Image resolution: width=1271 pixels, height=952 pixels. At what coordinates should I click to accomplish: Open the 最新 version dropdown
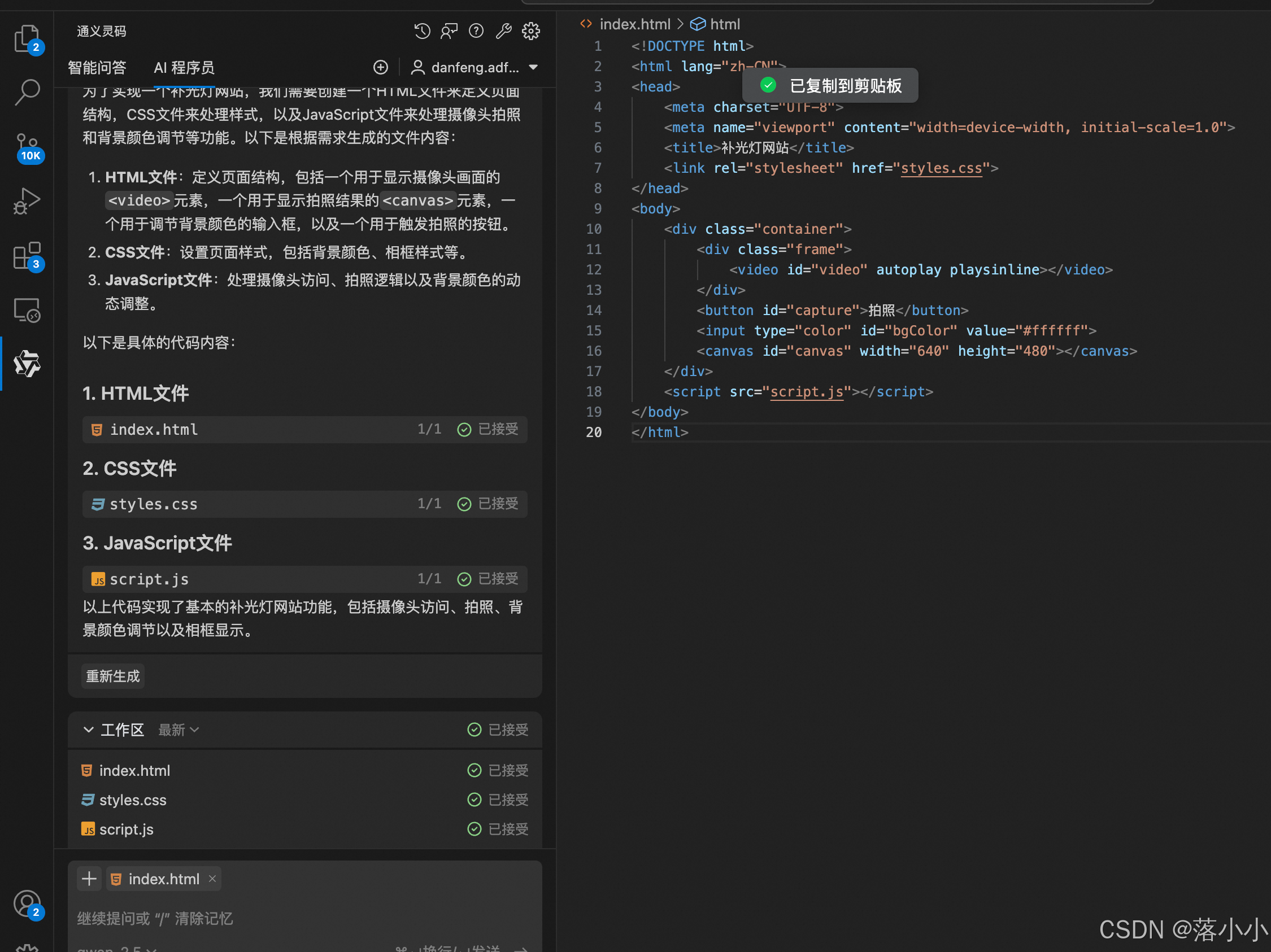click(179, 730)
